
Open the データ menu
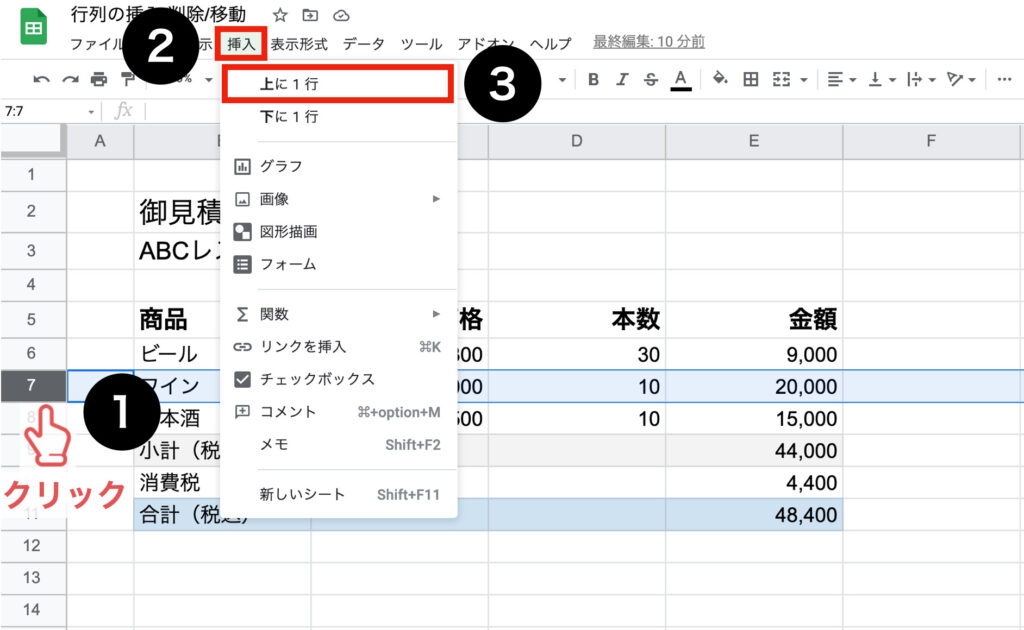point(364,44)
